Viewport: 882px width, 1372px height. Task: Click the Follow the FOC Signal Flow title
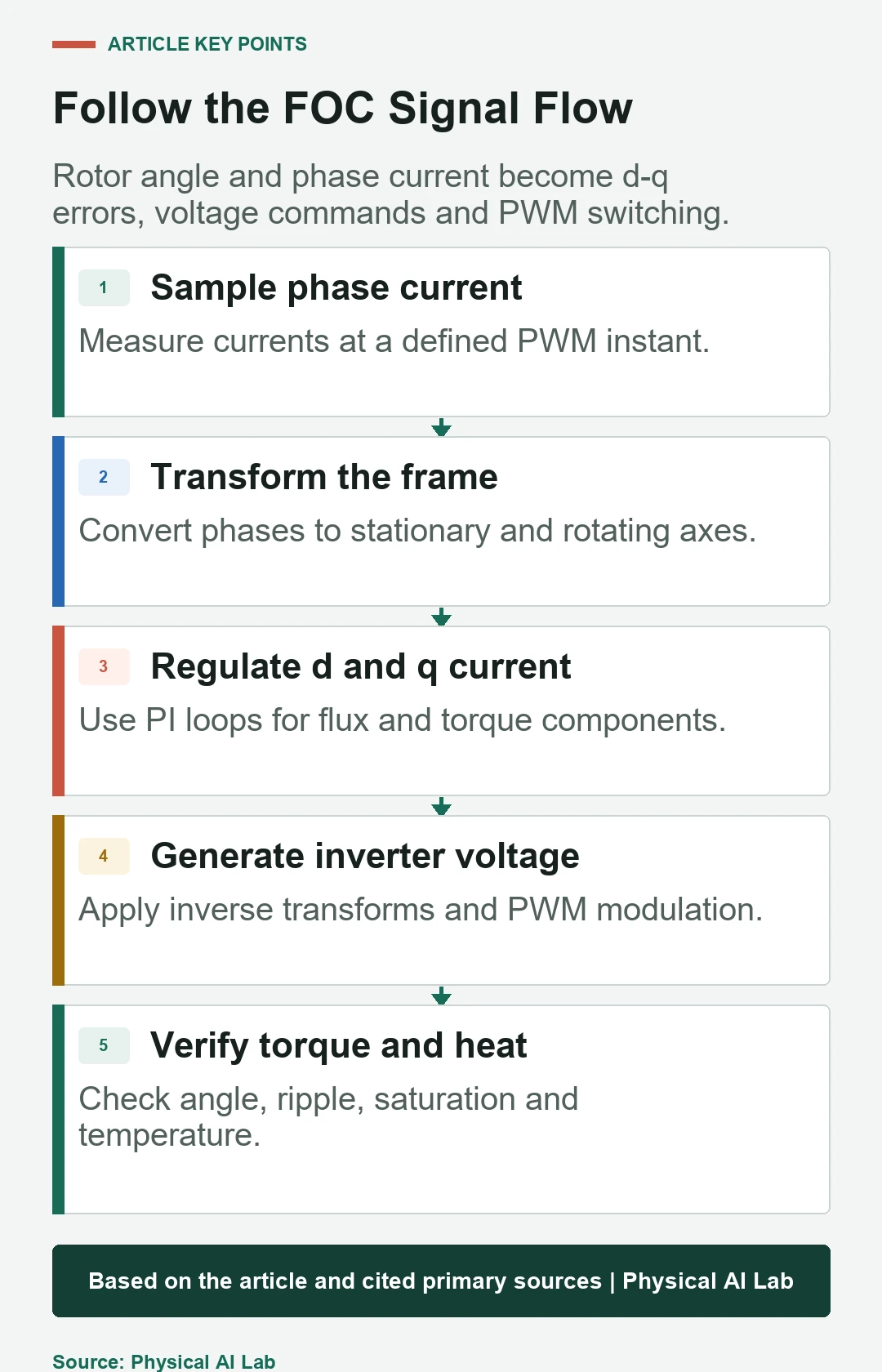pyautogui.click(x=343, y=108)
